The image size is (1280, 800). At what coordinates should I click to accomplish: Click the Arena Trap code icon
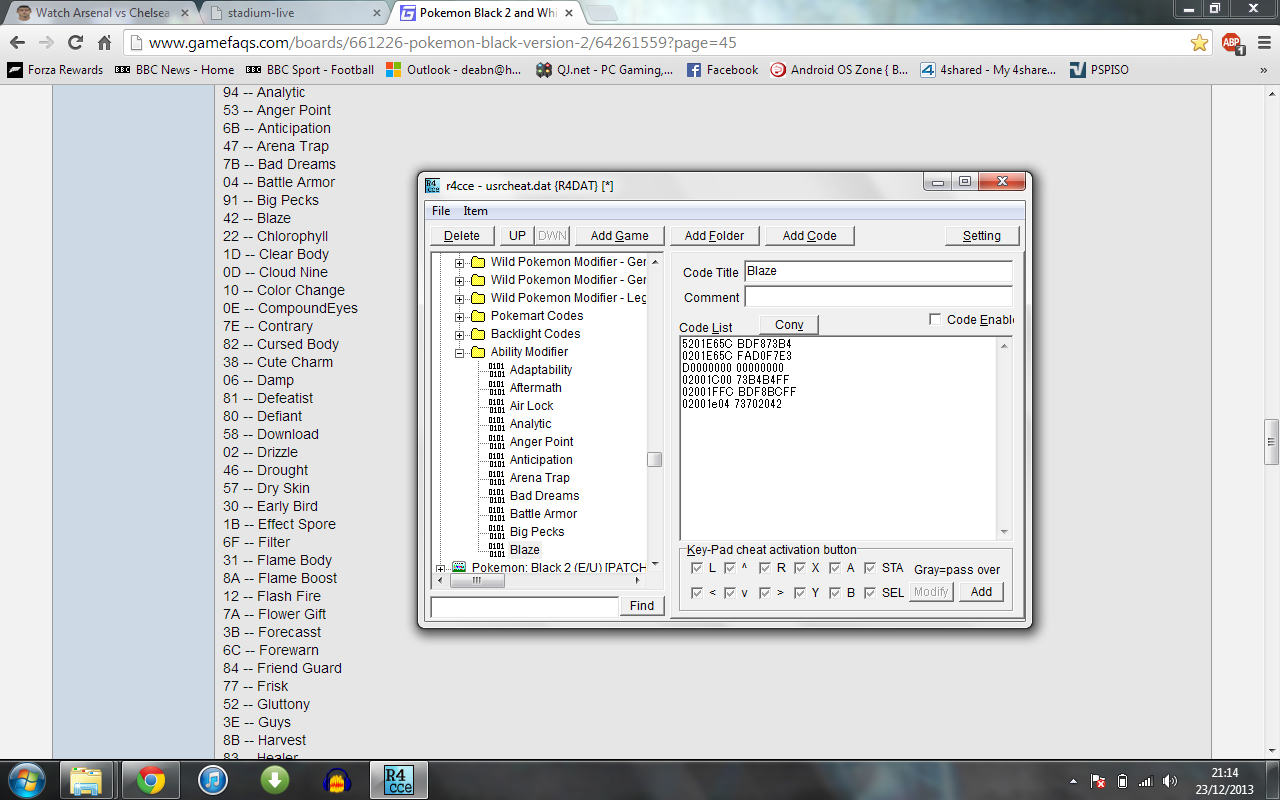point(496,478)
